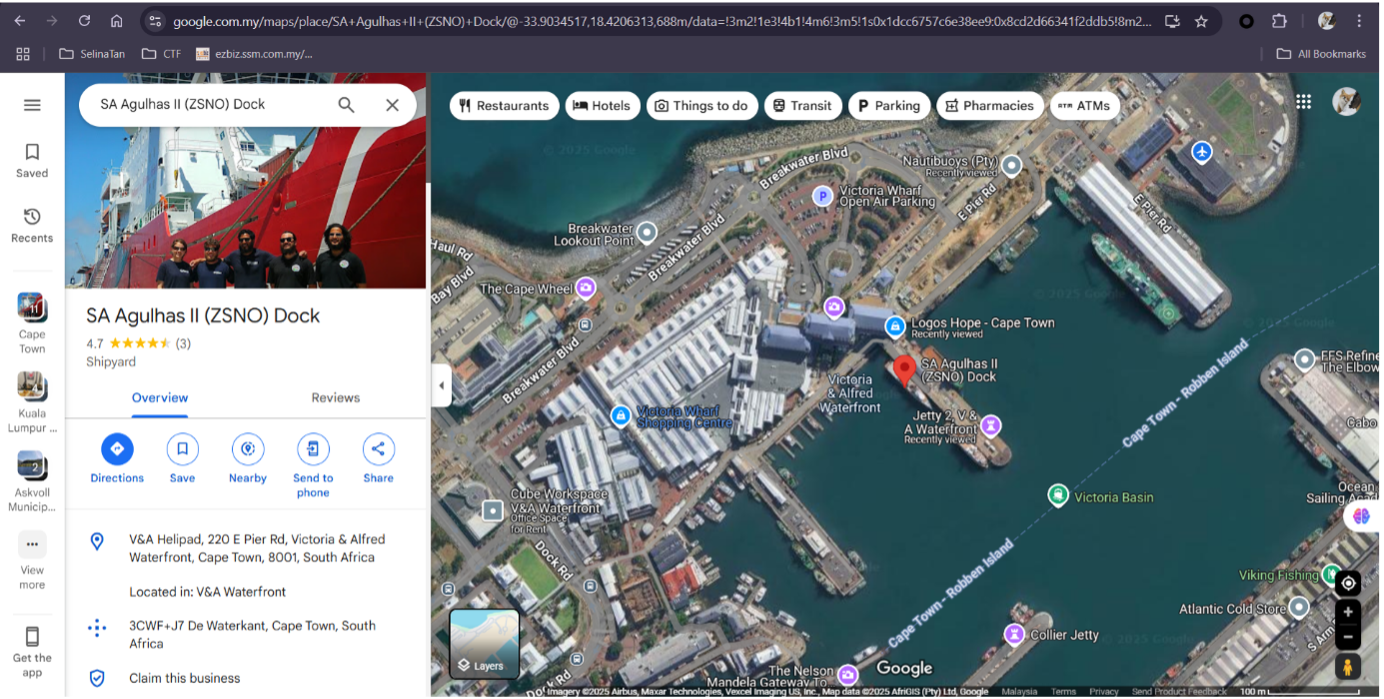Select the ATMs chip
The width and height of the screenshot is (1384, 699).
tap(1085, 106)
